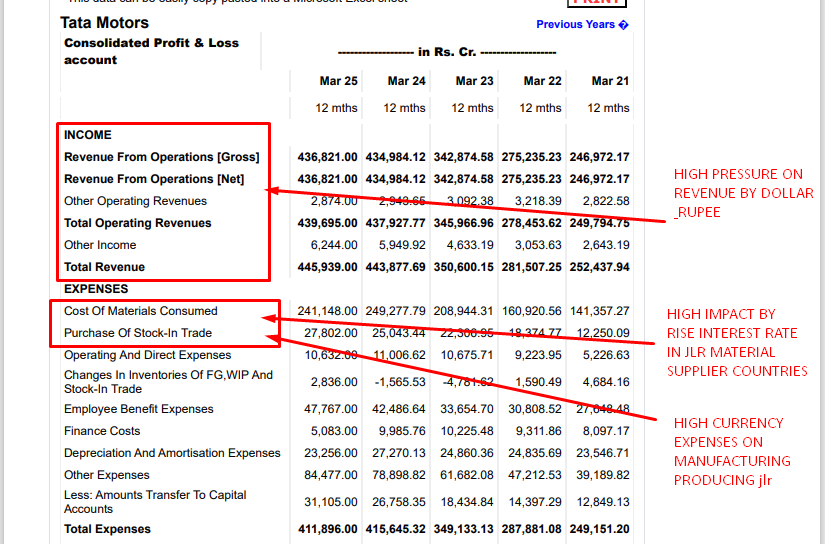
Task: Click Other Expenses value 39,189.82
Action: pyautogui.click(x=602, y=475)
